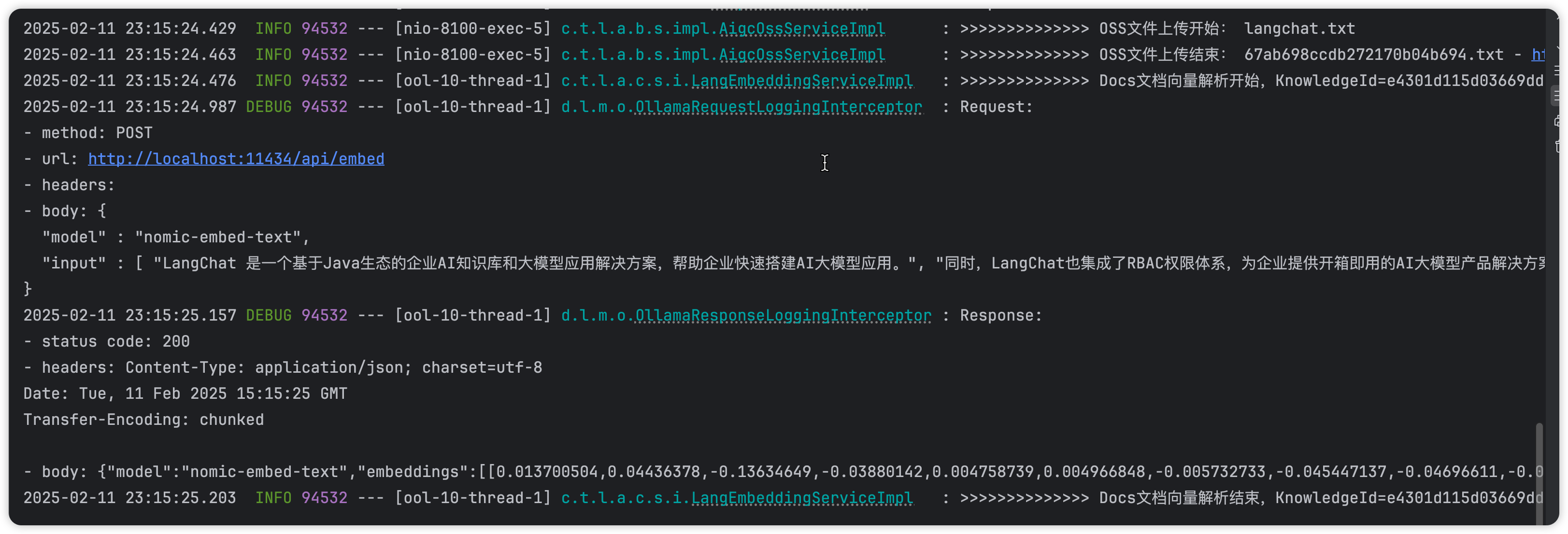Open LangEmbeddingServiceImpl link on 23:15:25.203 line

802,498
